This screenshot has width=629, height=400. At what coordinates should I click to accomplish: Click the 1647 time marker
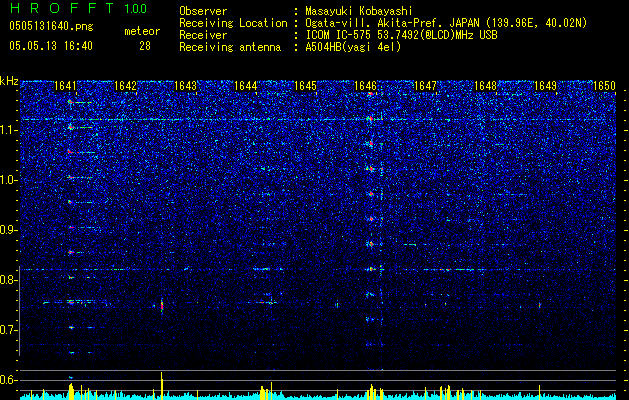tap(425, 86)
